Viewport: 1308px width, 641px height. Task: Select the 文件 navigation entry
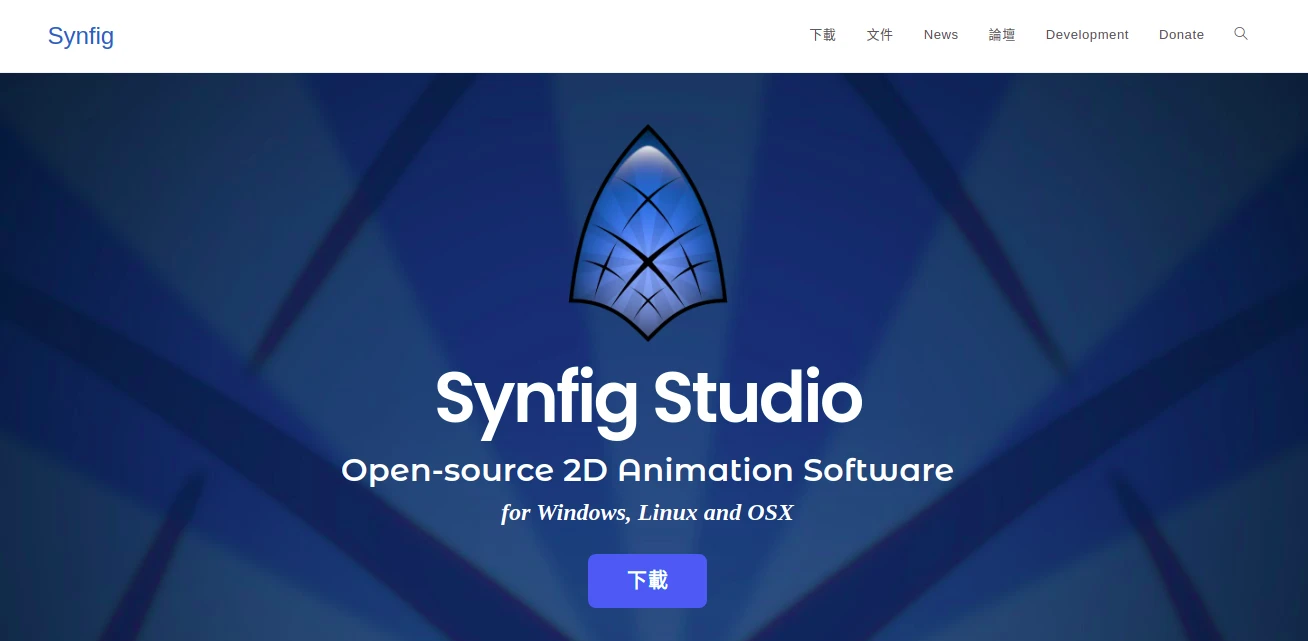tap(879, 35)
